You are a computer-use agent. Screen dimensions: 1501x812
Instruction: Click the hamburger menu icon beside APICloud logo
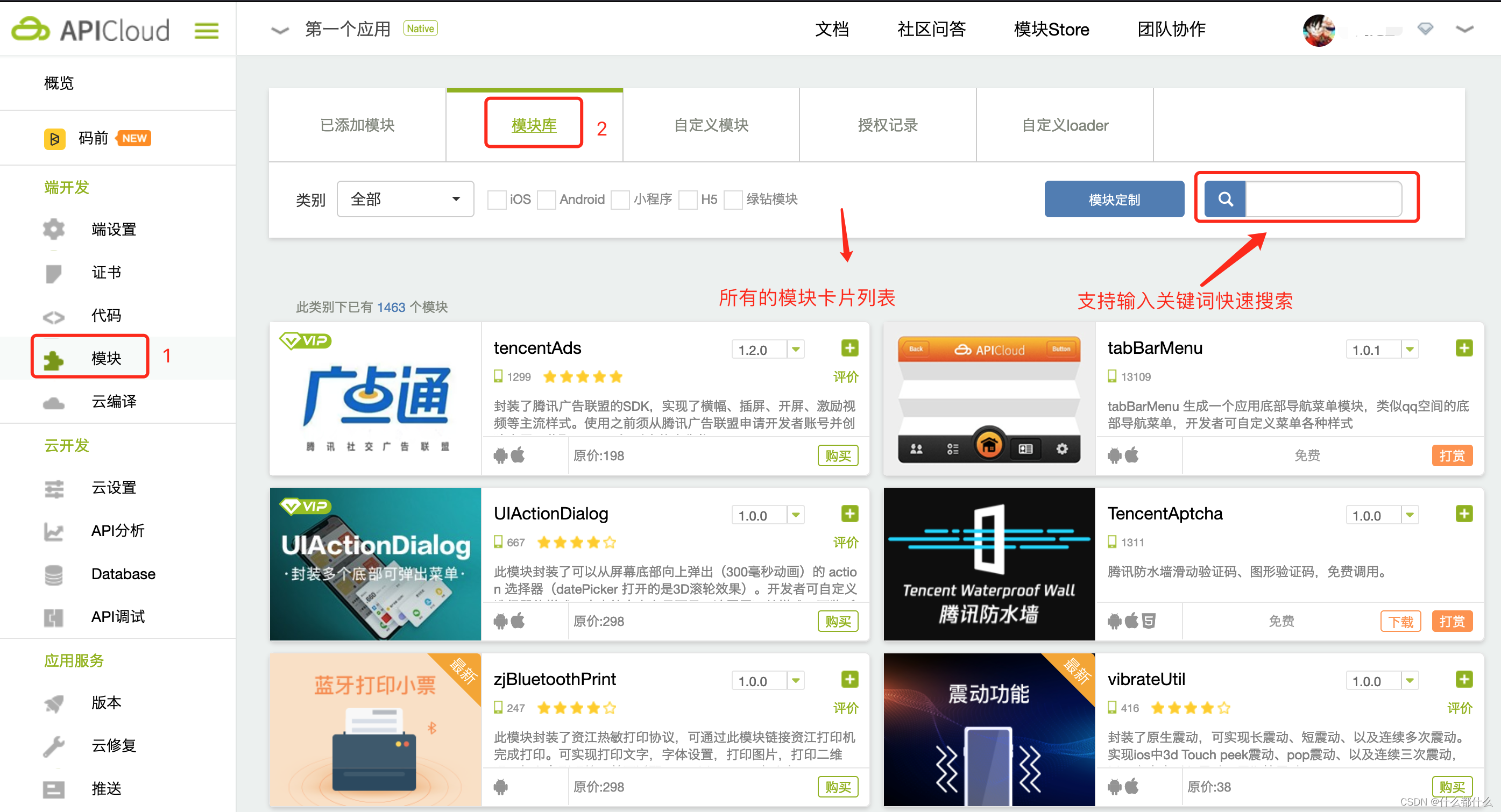point(206,30)
